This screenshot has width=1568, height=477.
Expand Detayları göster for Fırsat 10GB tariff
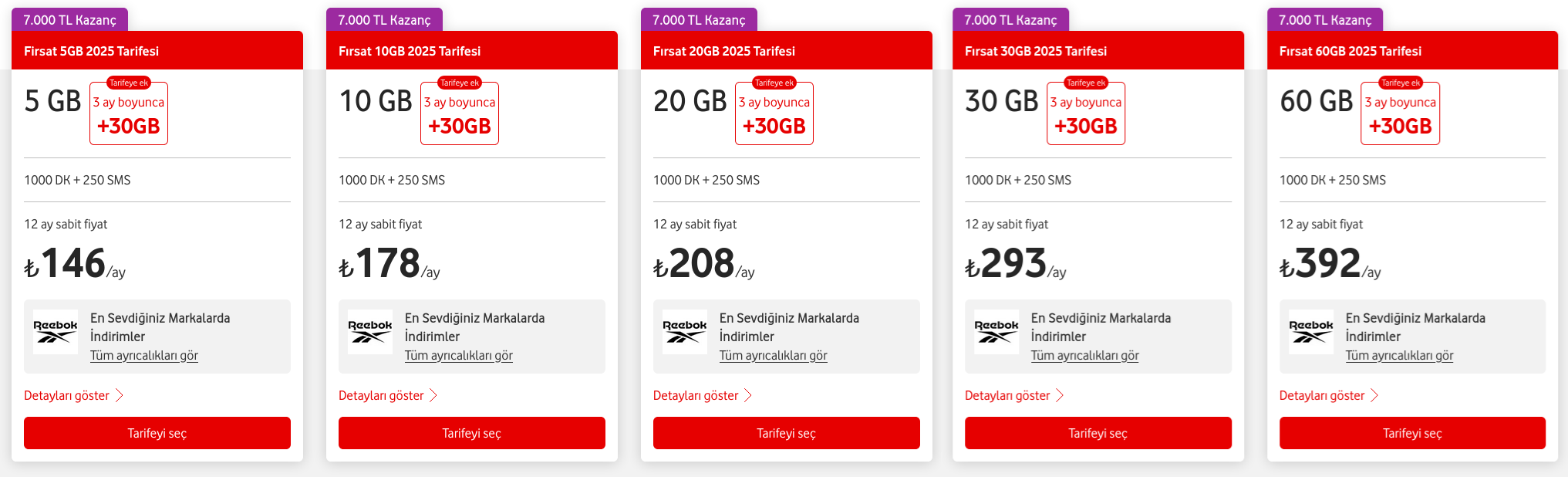coord(389,395)
